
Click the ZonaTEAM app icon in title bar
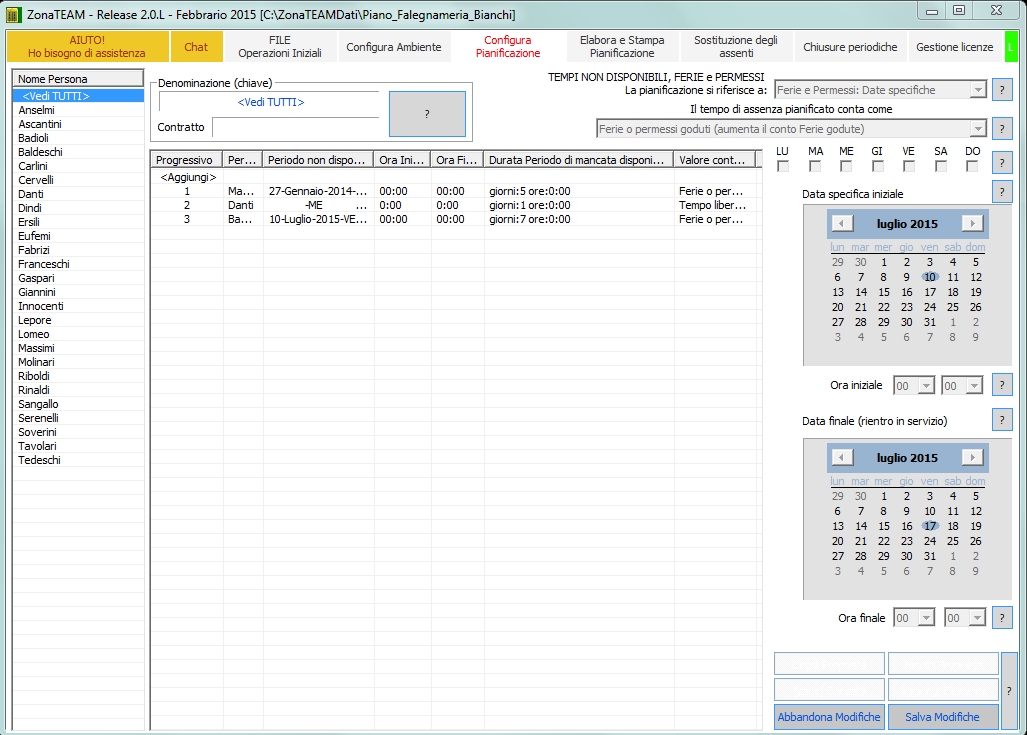tap(13, 14)
